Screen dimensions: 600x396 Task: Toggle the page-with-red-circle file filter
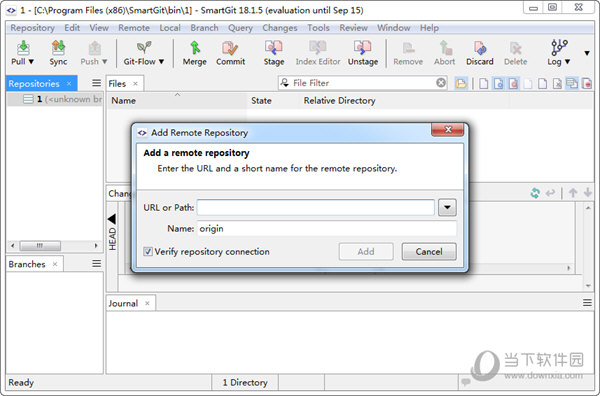click(514, 83)
